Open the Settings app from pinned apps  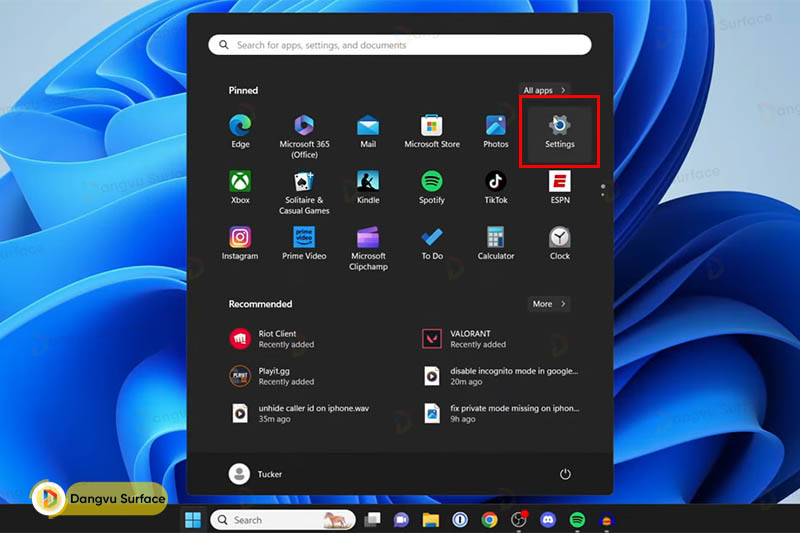click(x=559, y=130)
